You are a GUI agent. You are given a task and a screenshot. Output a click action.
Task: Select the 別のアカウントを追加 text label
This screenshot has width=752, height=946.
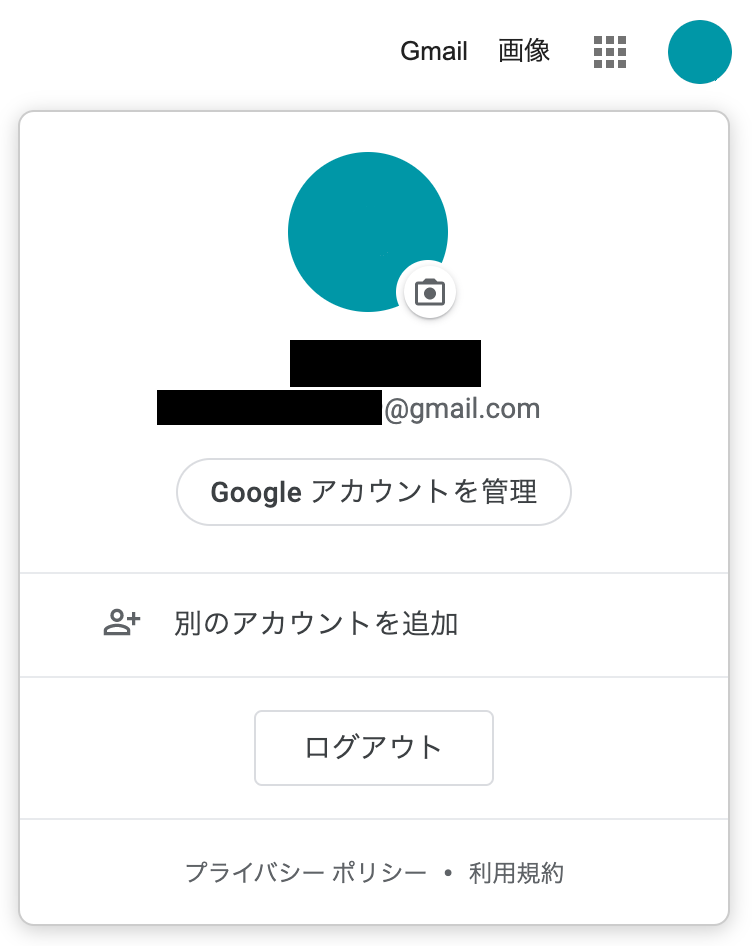point(316,624)
